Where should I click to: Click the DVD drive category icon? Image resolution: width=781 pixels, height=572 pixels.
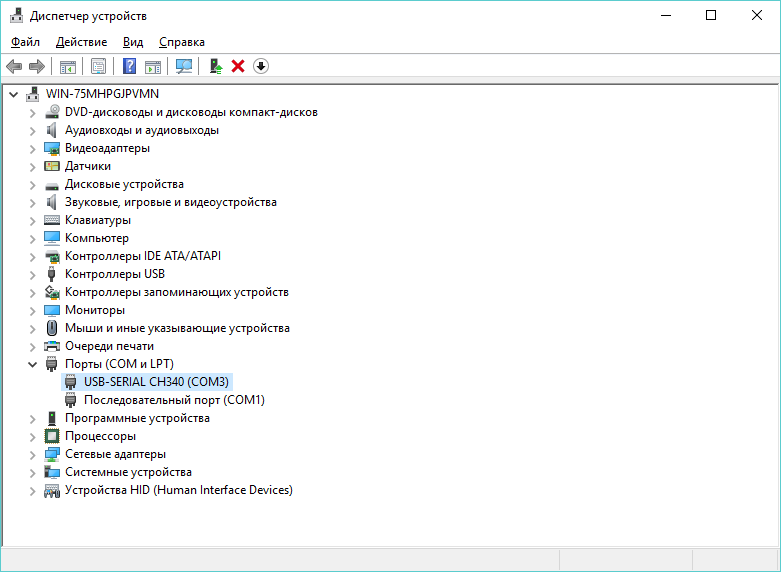[x=52, y=112]
